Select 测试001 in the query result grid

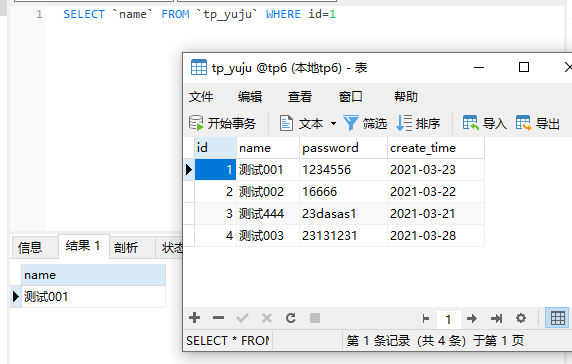pyautogui.click(x=93, y=297)
